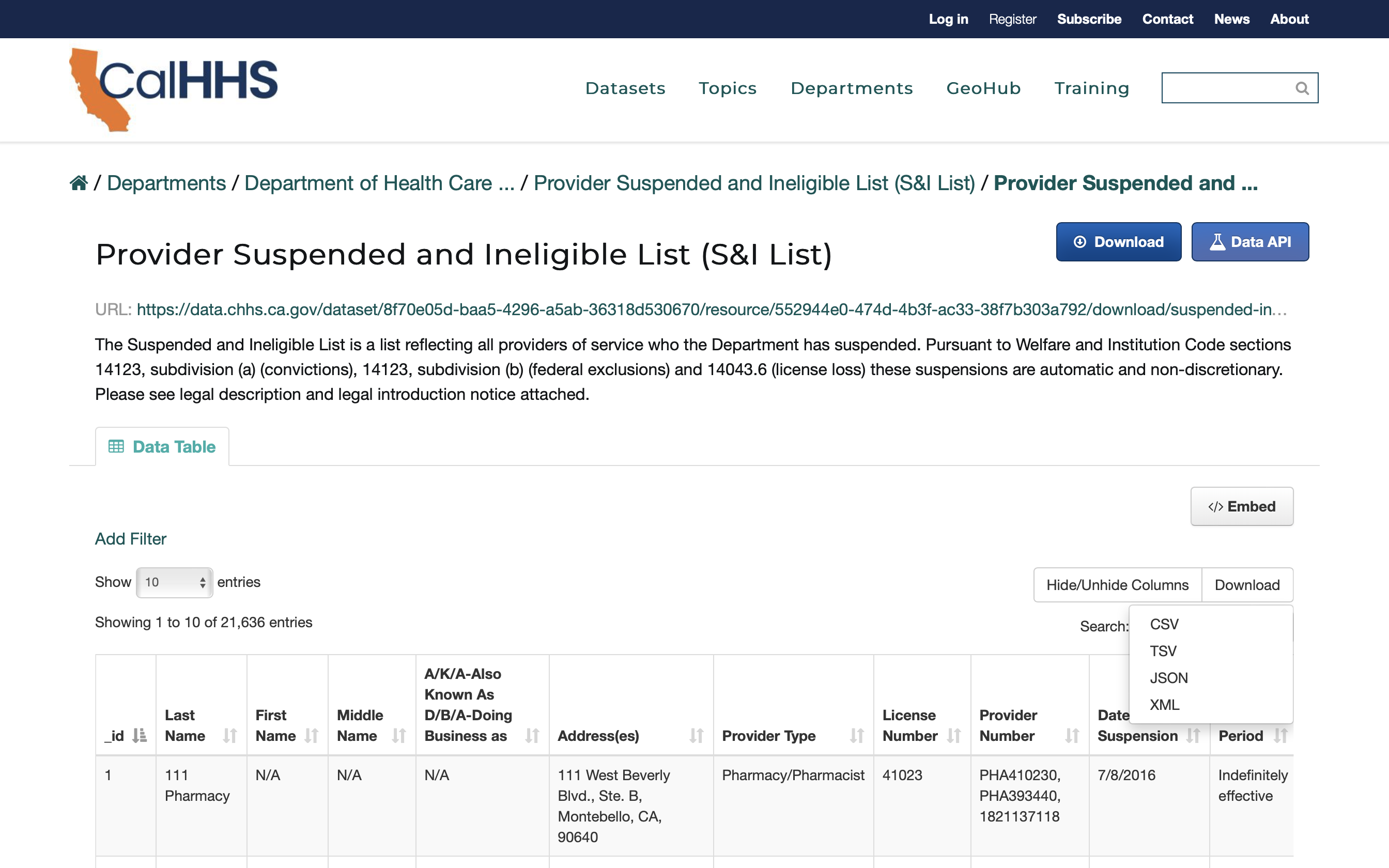1389x868 pixels.
Task: Sort by License Number column icon
Action: (953, 735)
